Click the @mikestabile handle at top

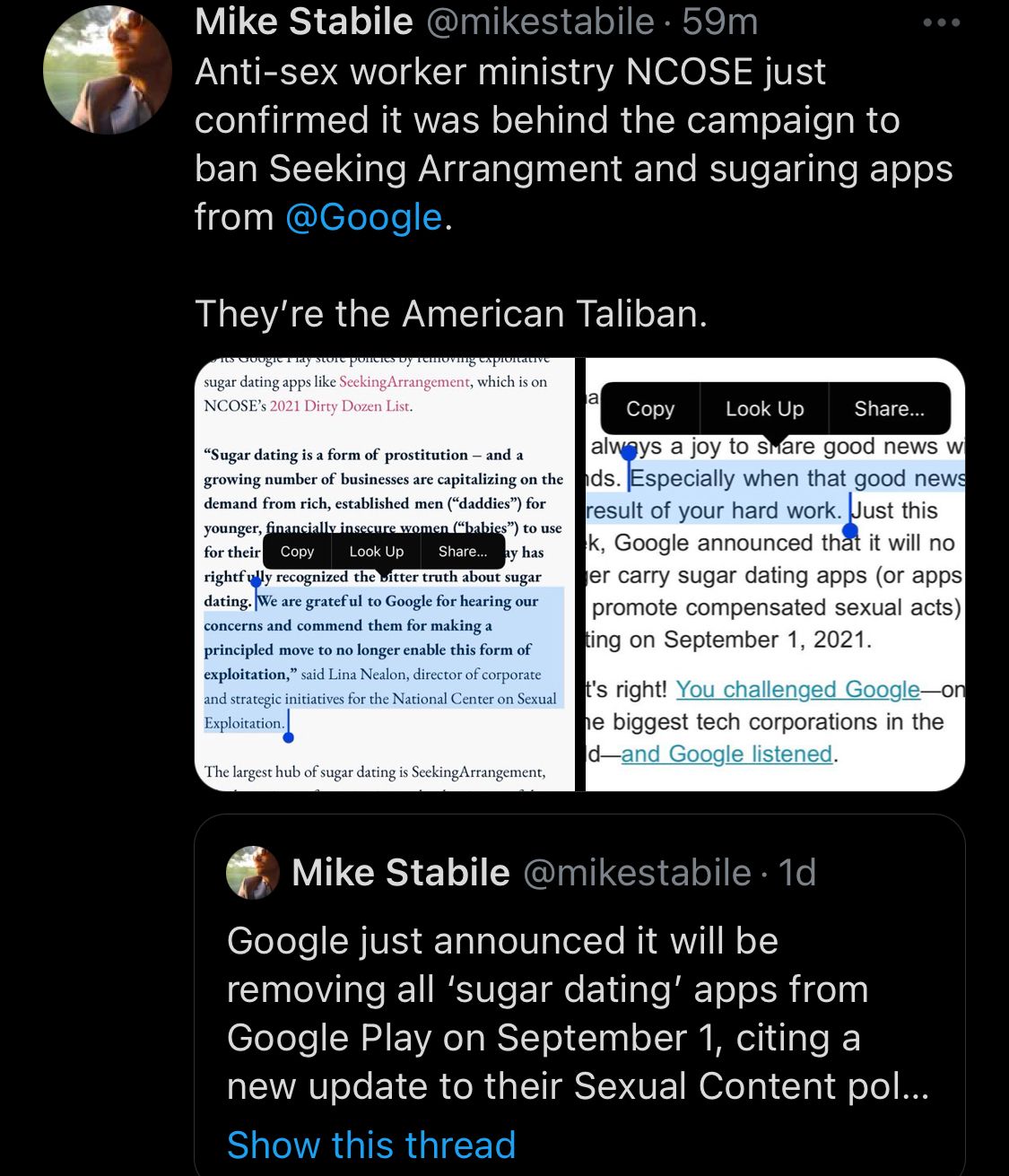[x=539, y=22]
